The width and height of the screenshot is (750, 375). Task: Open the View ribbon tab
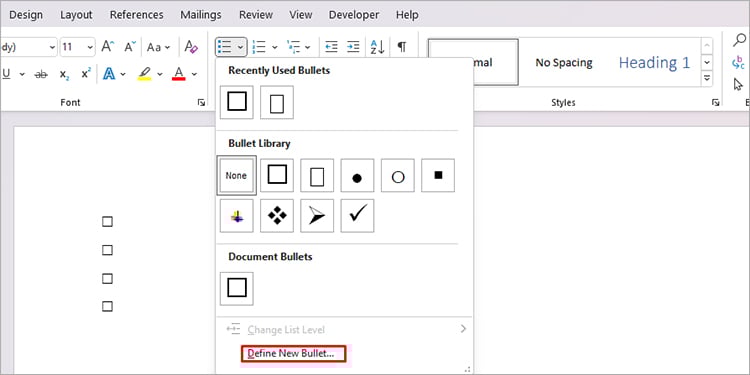tap(300, 15)
